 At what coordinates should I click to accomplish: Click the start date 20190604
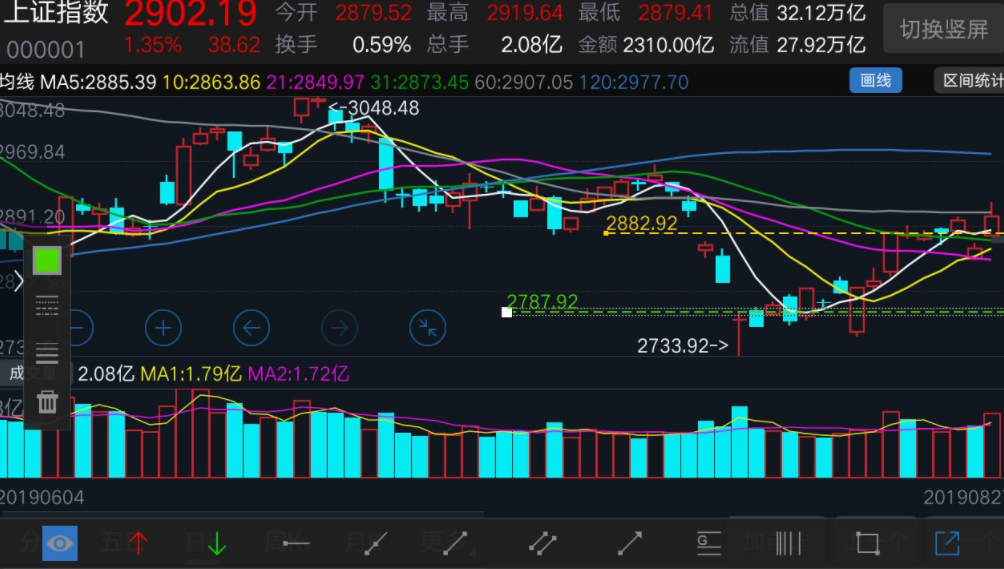[42, 497]
